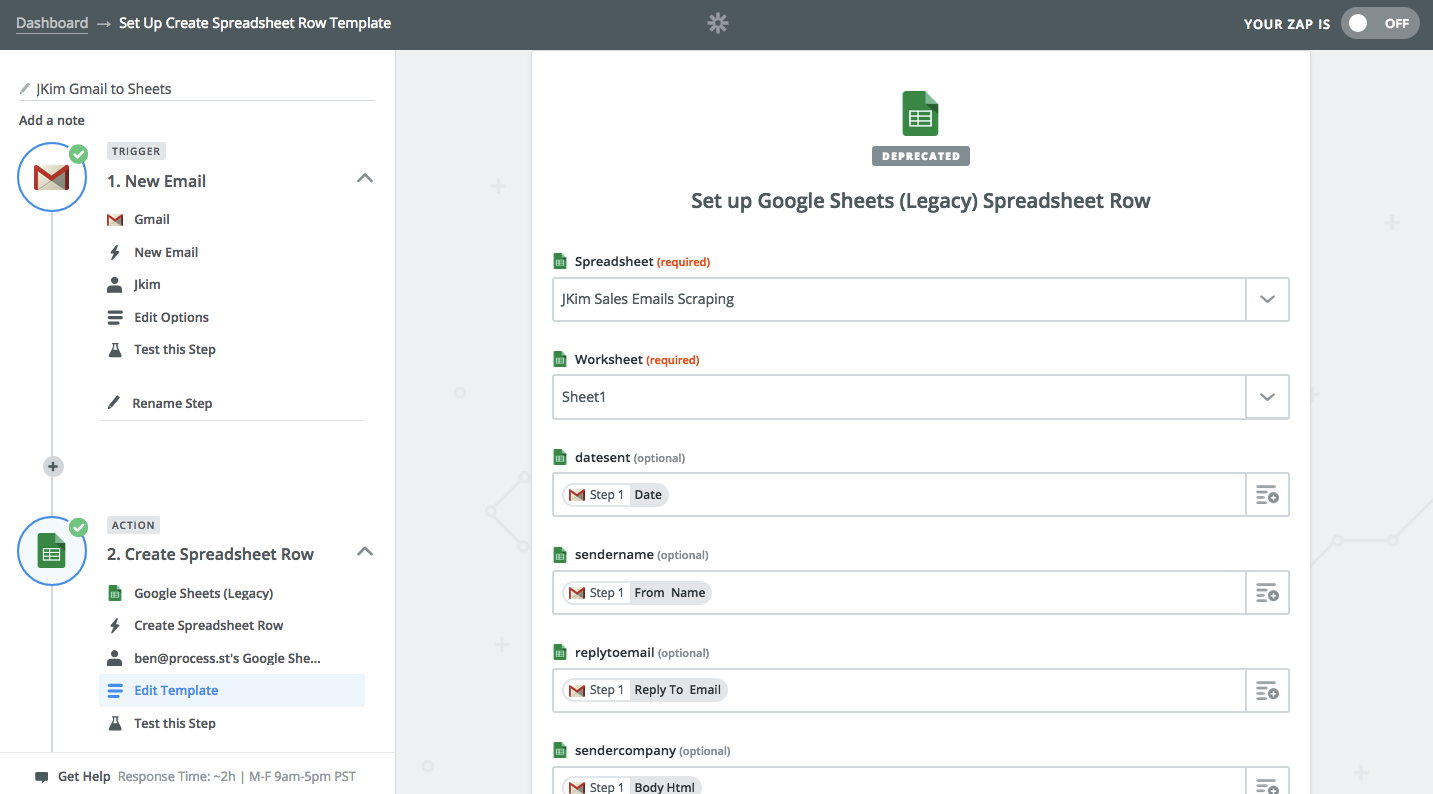Toggle the Zap ON/OFF switch
The height and width of the screenshot is (794, 1433).
point(1379,24)
